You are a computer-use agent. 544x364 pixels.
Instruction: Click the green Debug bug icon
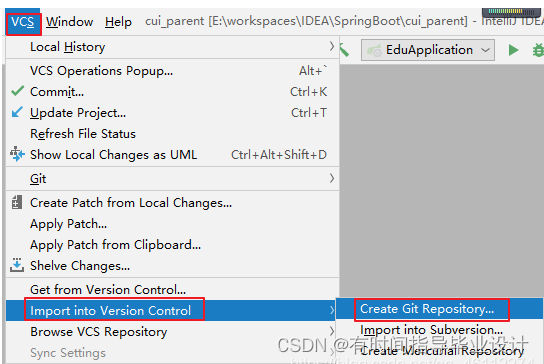[538, 50]
